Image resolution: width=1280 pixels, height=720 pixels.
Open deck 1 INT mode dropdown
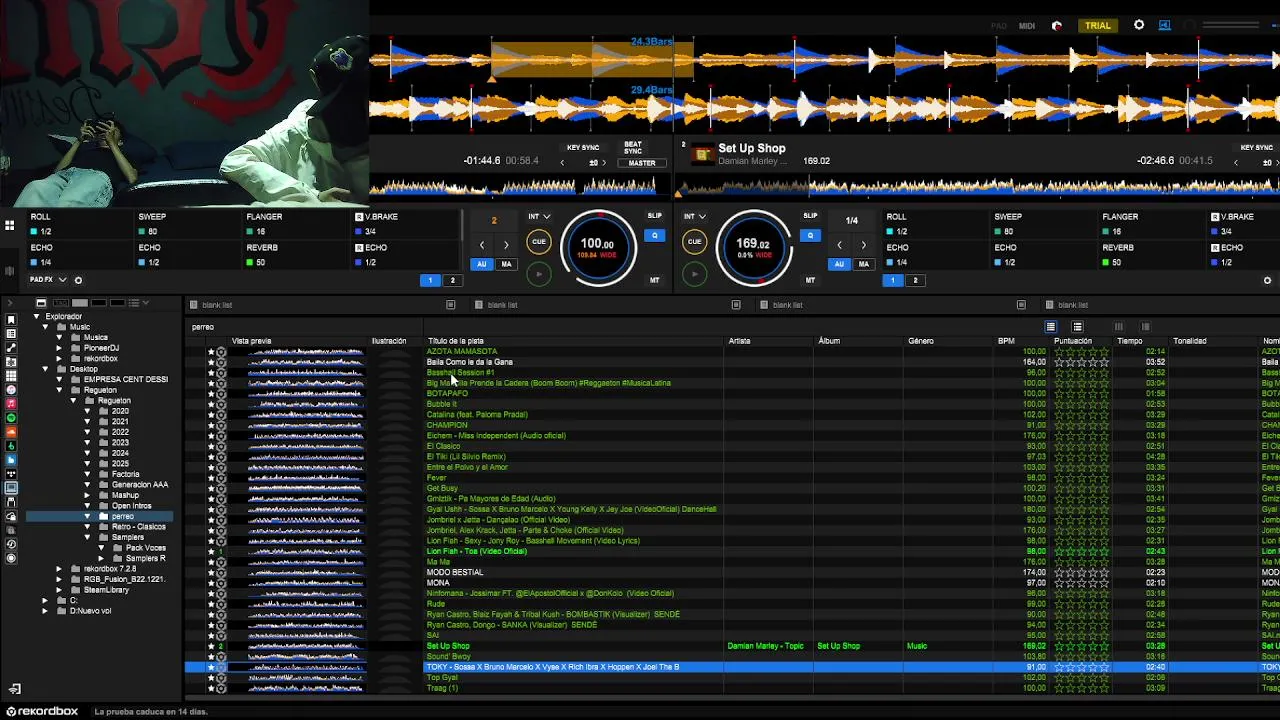click(539, 216)
